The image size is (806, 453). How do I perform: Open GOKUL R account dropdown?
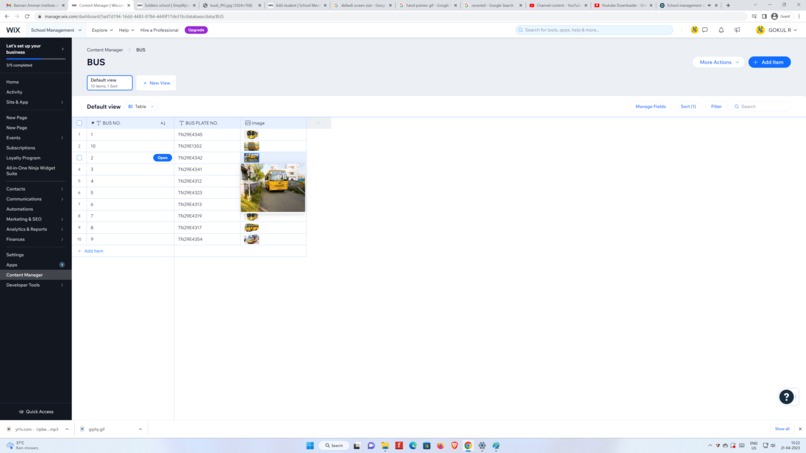[x=776, y=30]
